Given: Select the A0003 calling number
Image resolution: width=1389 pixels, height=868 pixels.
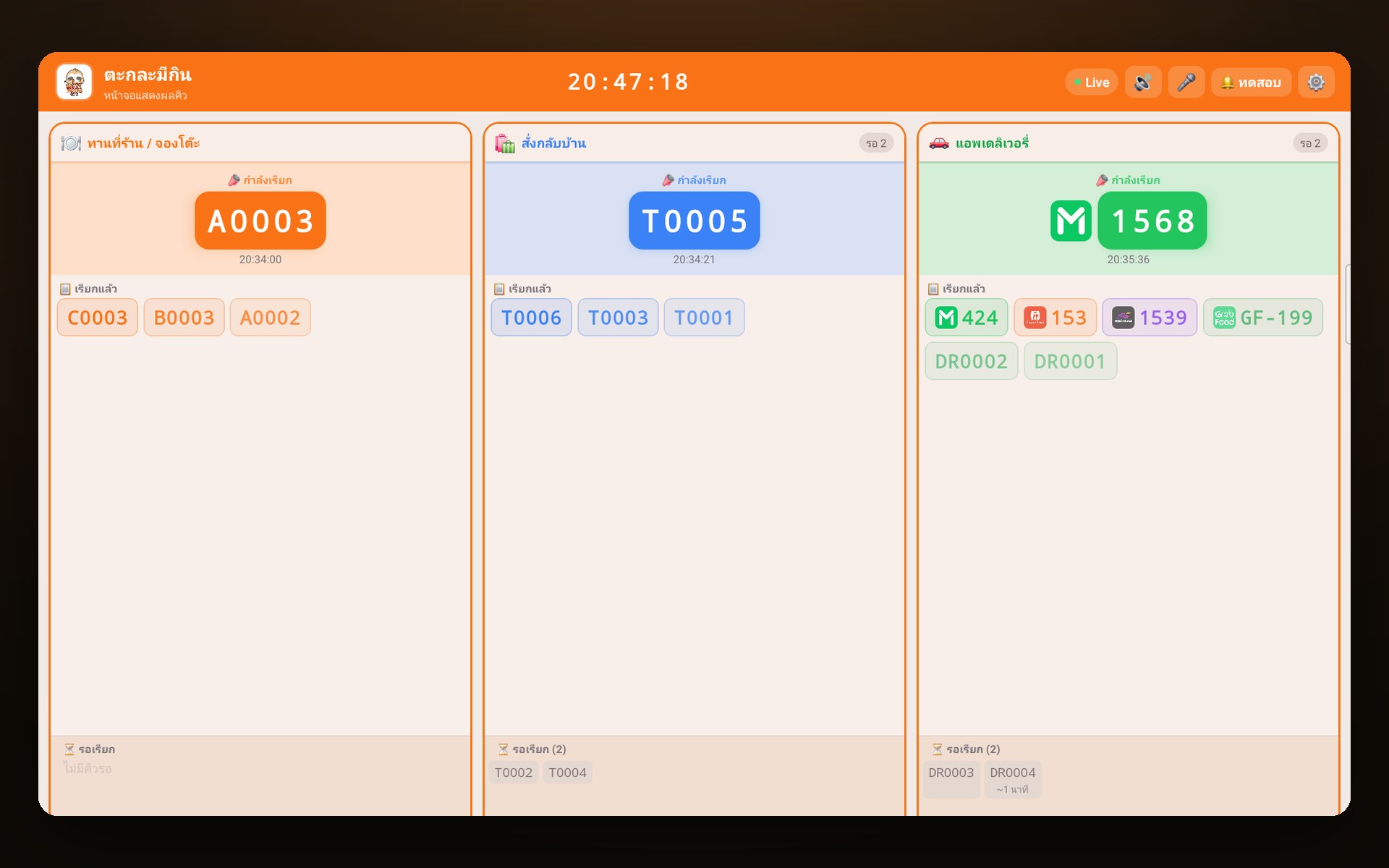Looking at the screenshot, I should click(x=260, y=221).
